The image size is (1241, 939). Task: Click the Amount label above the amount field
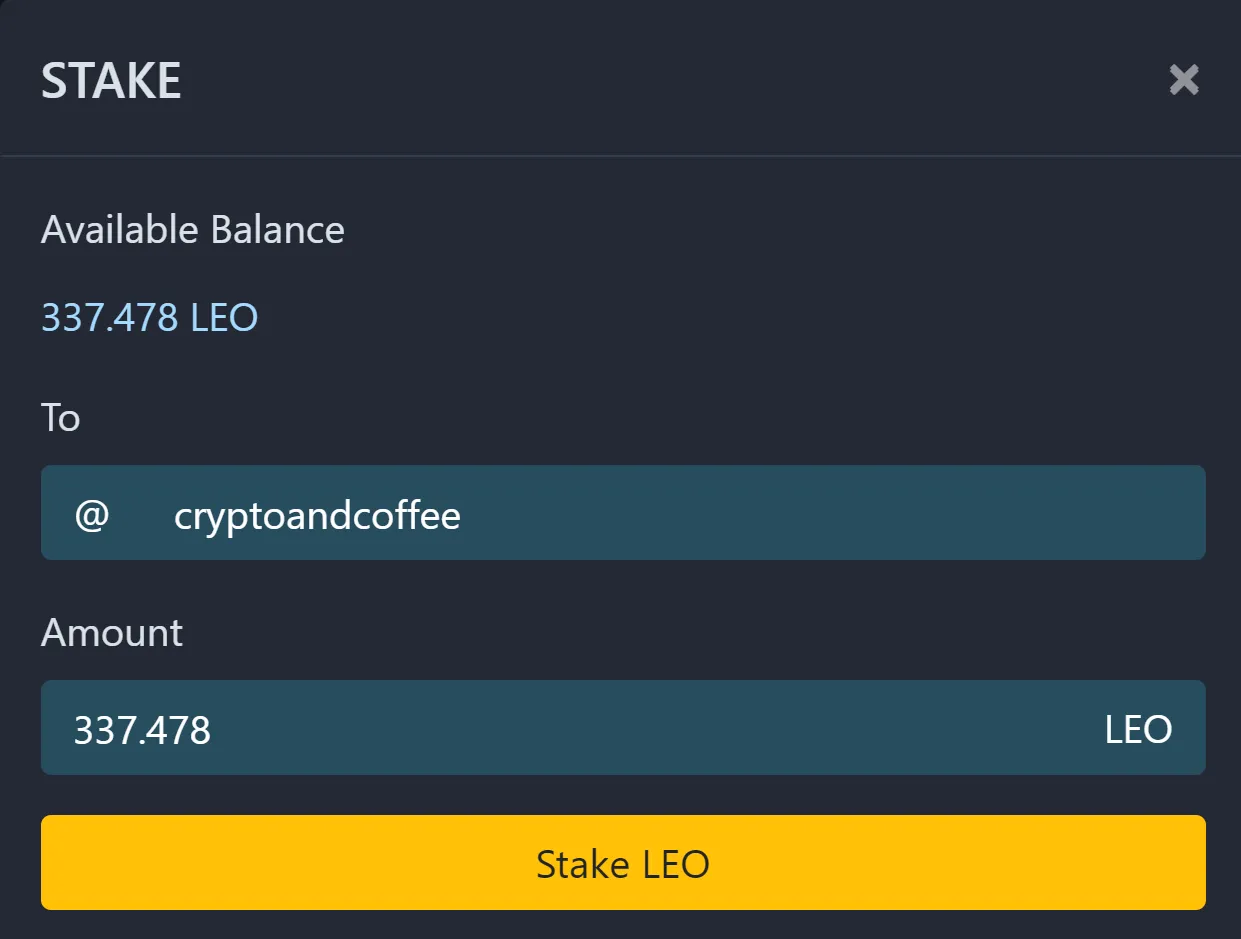pyautogui.click(x=112, y=633)
